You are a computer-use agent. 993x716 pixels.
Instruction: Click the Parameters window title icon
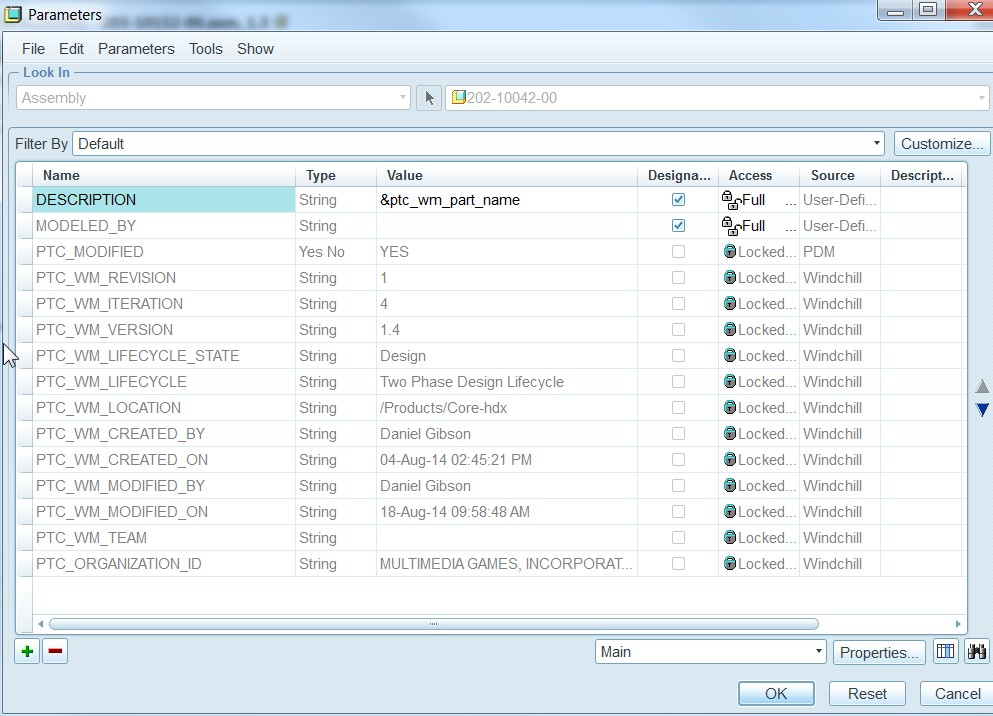(13, 14)
